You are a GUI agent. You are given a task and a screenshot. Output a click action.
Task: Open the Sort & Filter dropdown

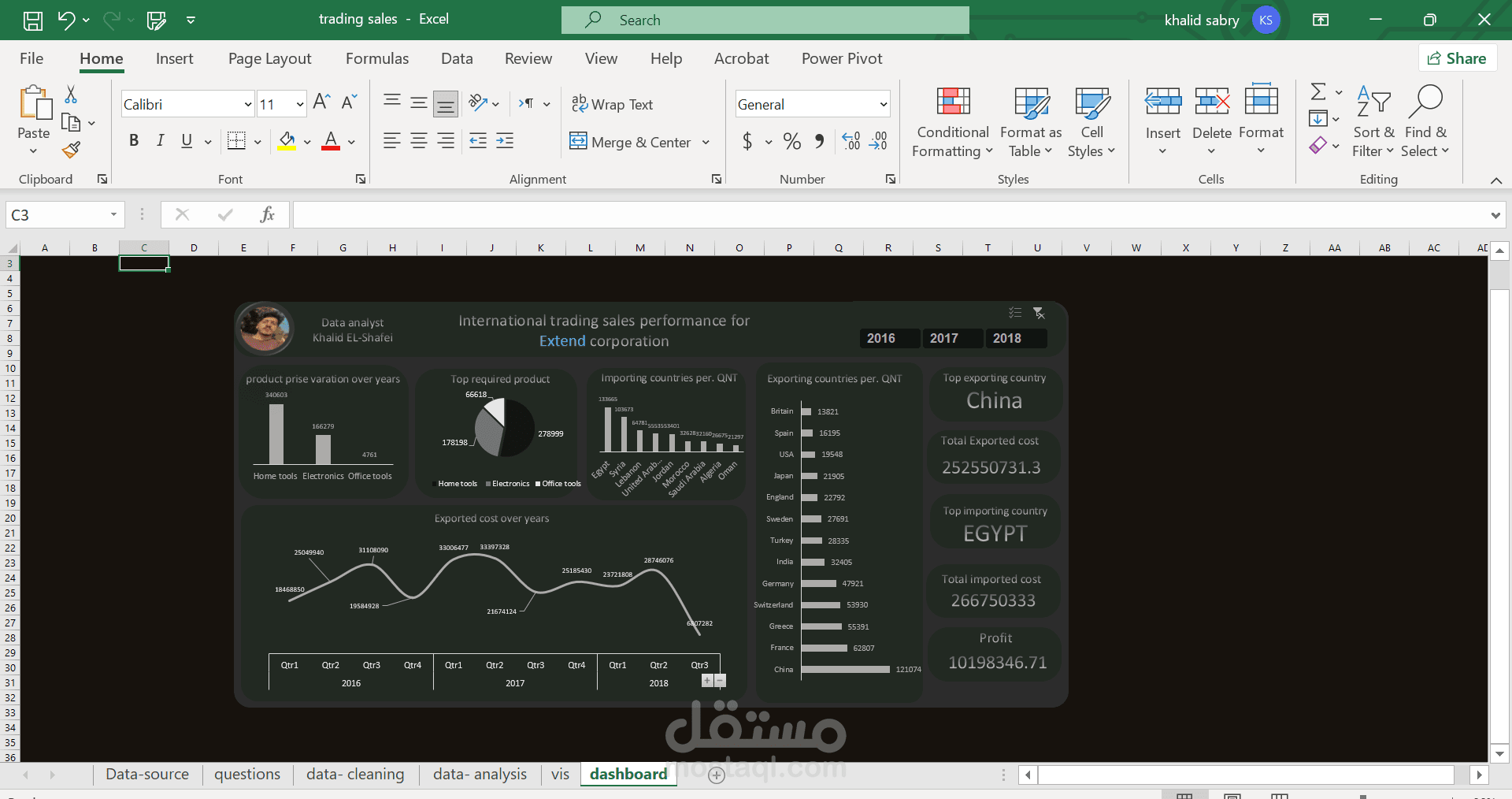click(1373, 122)
